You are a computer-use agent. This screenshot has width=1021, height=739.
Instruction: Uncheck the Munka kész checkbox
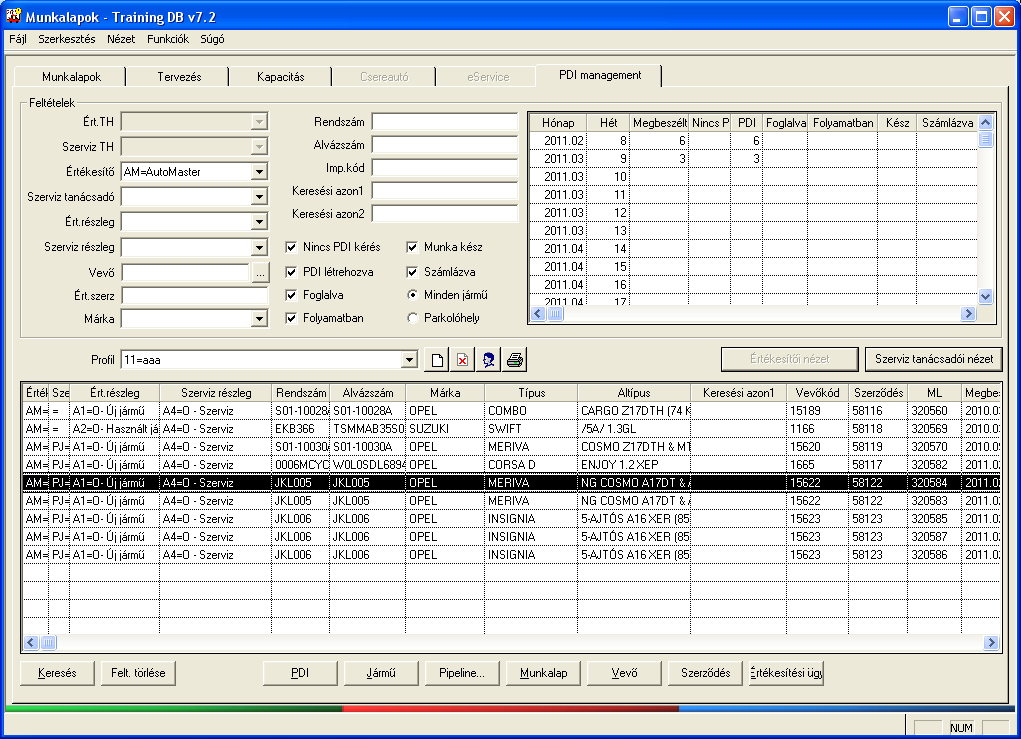coord(412,247)
